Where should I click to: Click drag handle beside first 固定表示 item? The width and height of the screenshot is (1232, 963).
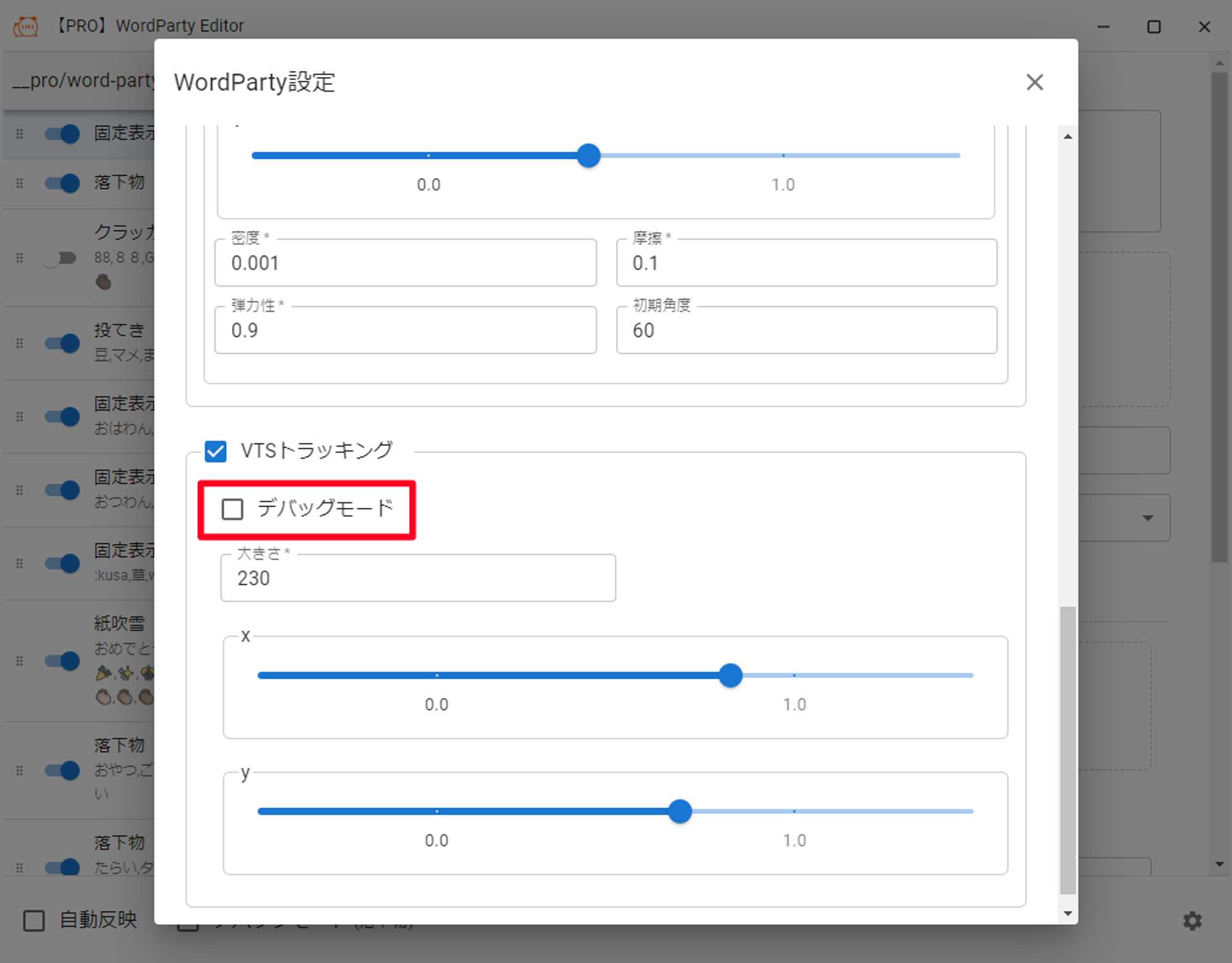[20, 134]
